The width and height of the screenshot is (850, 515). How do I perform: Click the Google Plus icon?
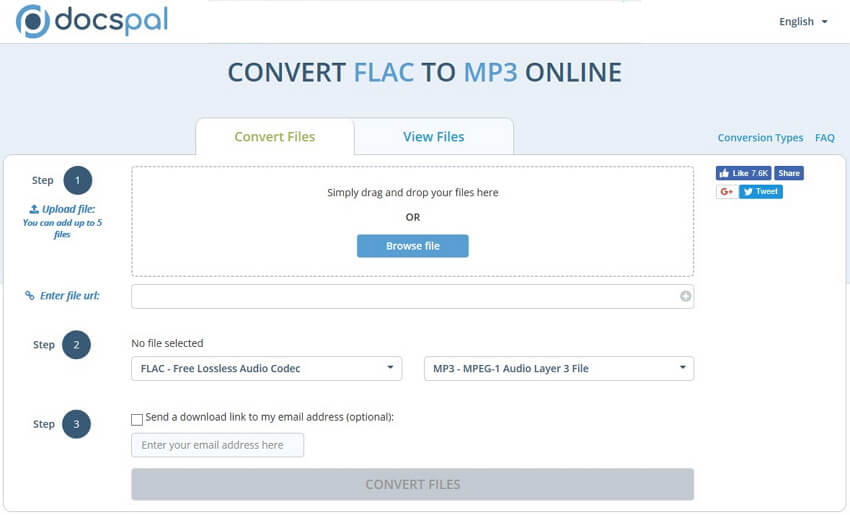click(727, 191)
